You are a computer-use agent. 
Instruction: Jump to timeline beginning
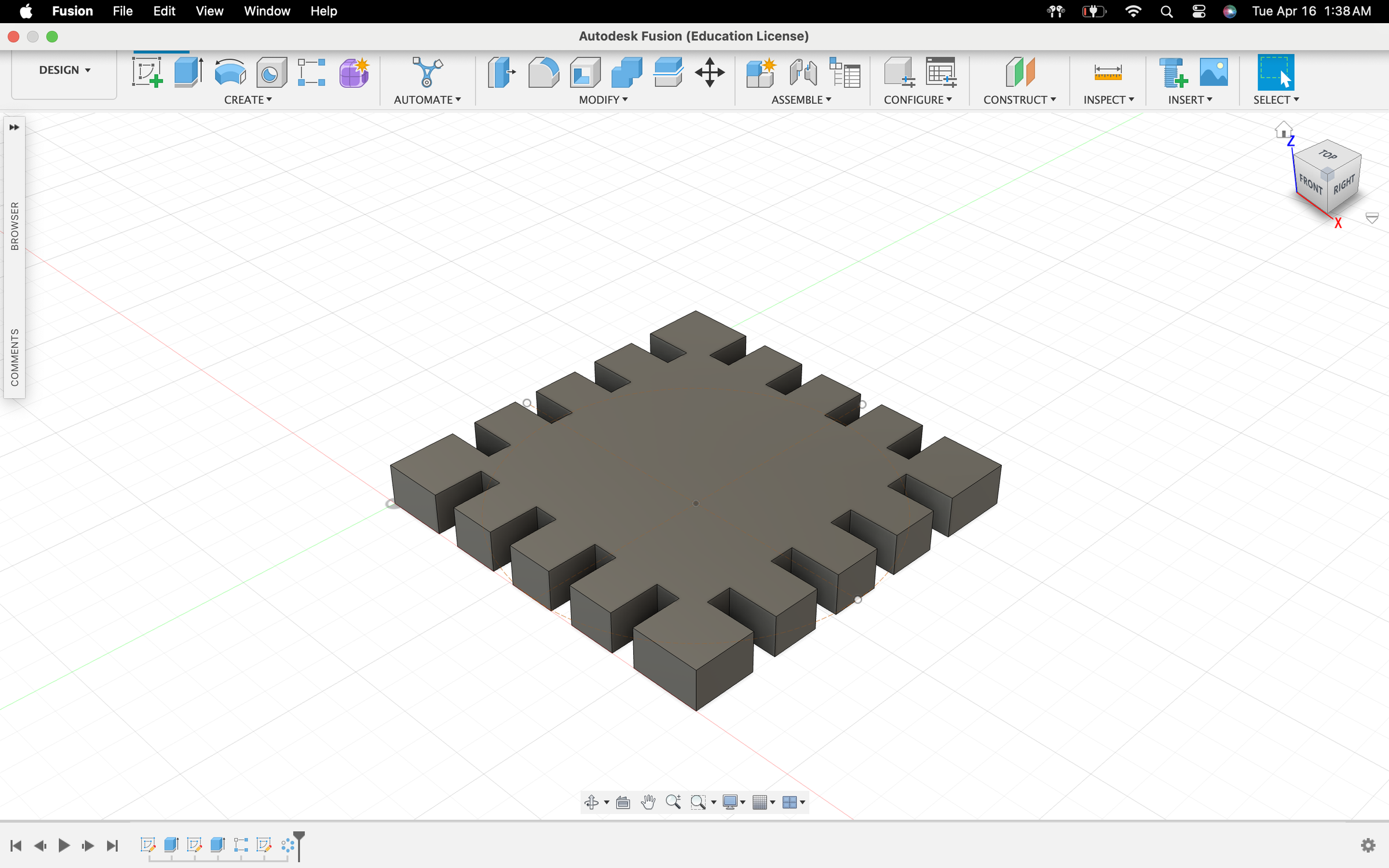[16, 845]
